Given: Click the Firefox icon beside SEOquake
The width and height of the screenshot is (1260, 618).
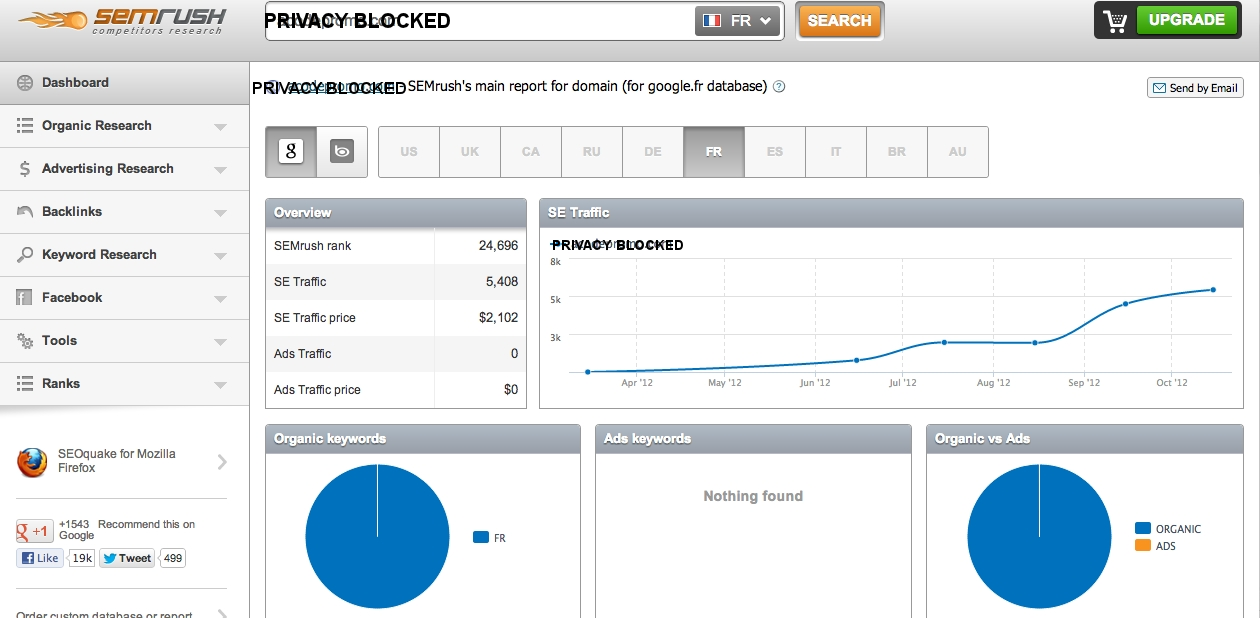Looking at the screenshot, I should [32, 461].
